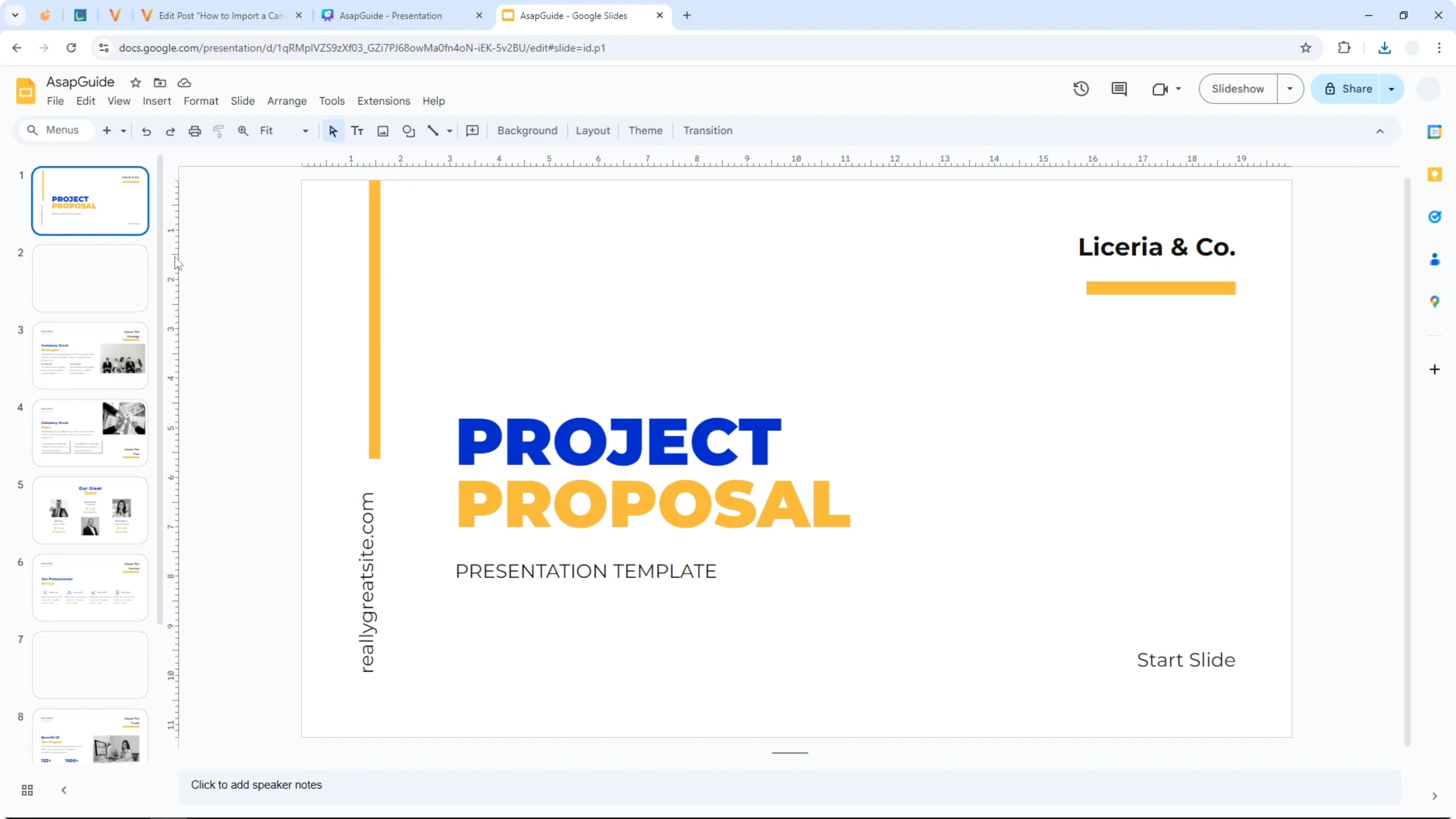The width and height of the screenshot is (1456, 819).
Task: Open Google Keep side panel
Action: 1435,174
